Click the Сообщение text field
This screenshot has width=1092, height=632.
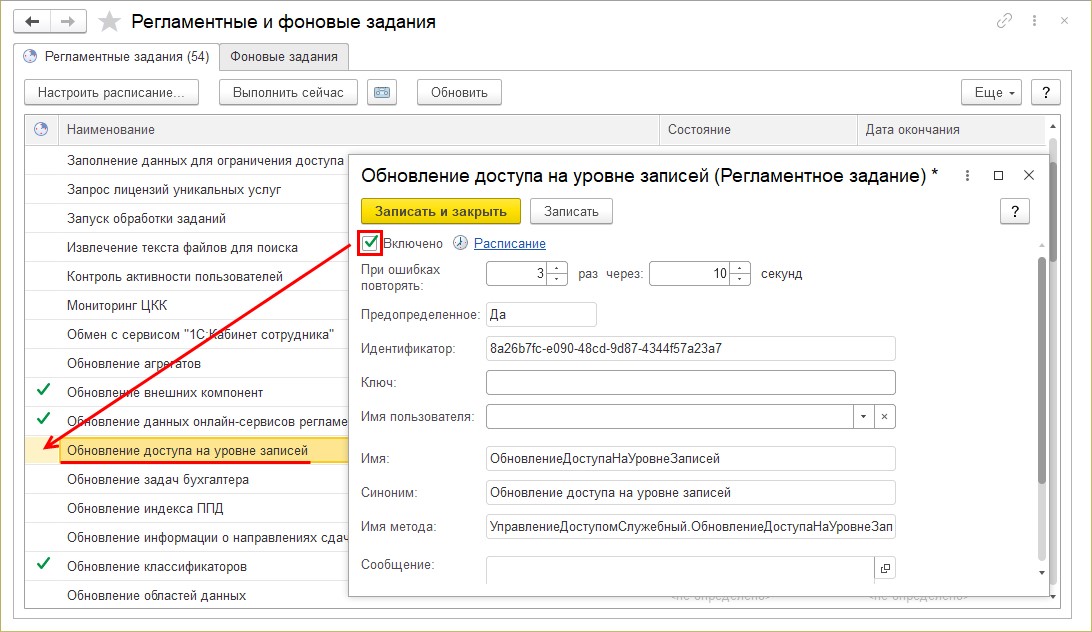[680, 569]
